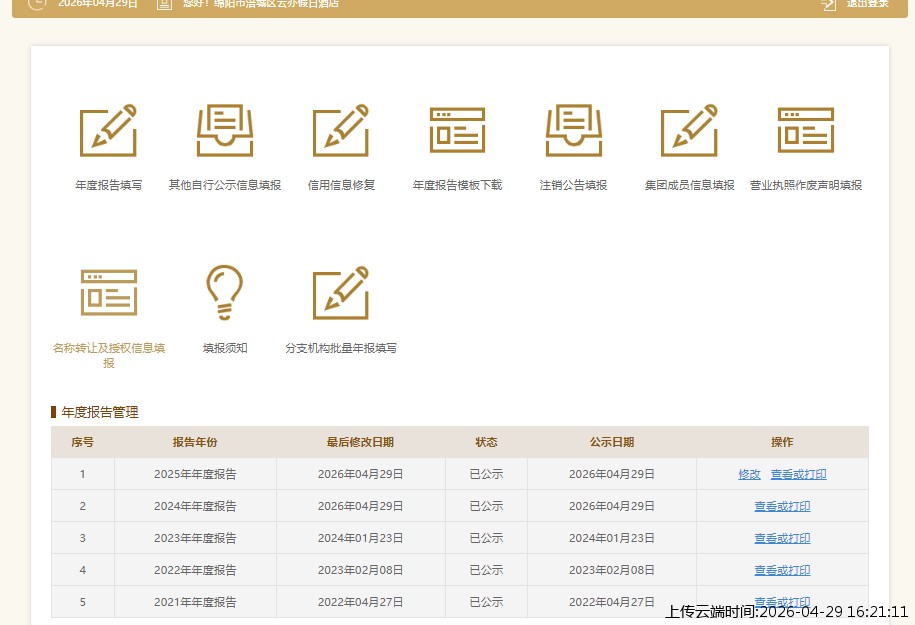The width and height of the screenshot is (915, 625).
Task: Click the 退出登录 icon in header
Action: [828, 4]
